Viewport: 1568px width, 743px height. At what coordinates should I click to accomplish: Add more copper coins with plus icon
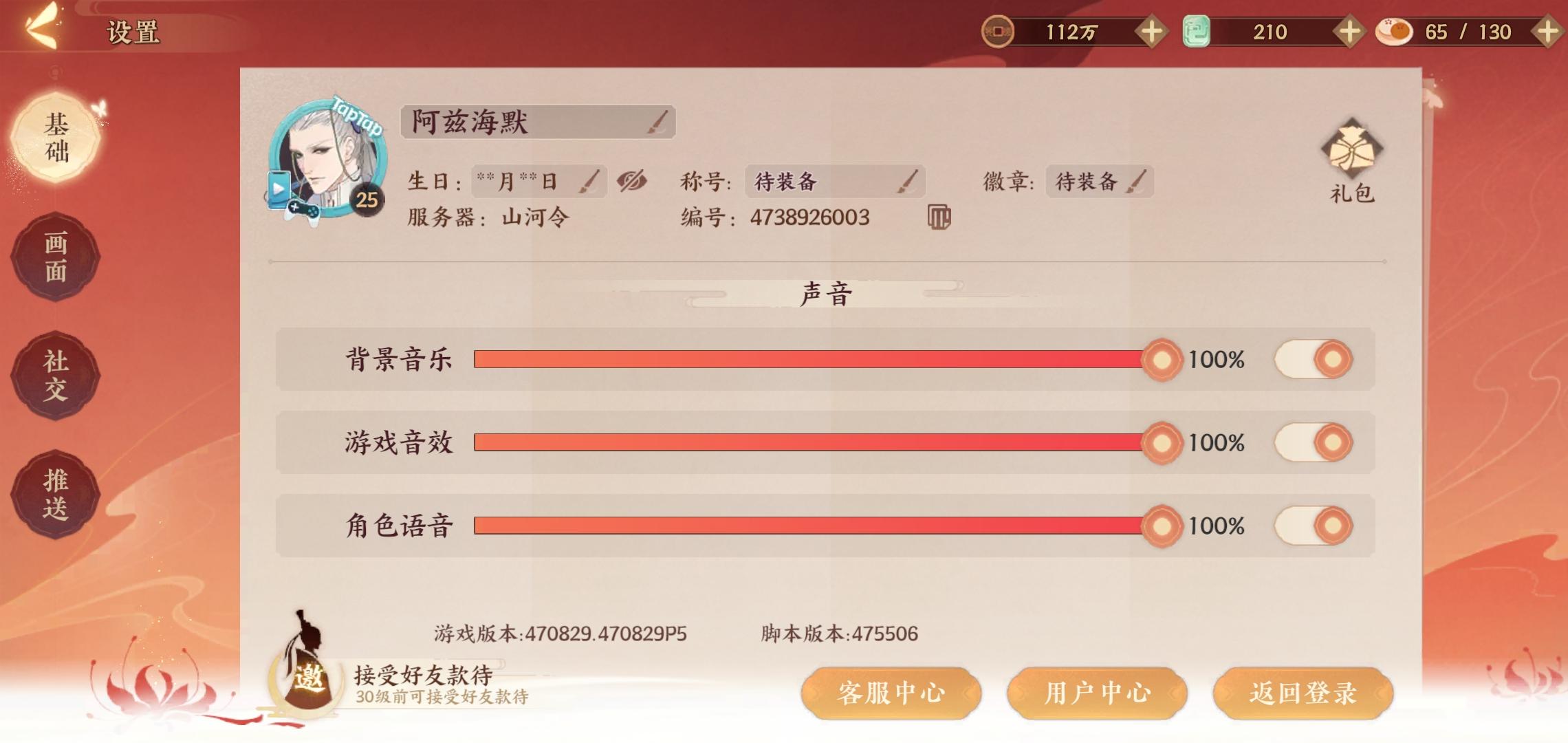coord(1151,32)
